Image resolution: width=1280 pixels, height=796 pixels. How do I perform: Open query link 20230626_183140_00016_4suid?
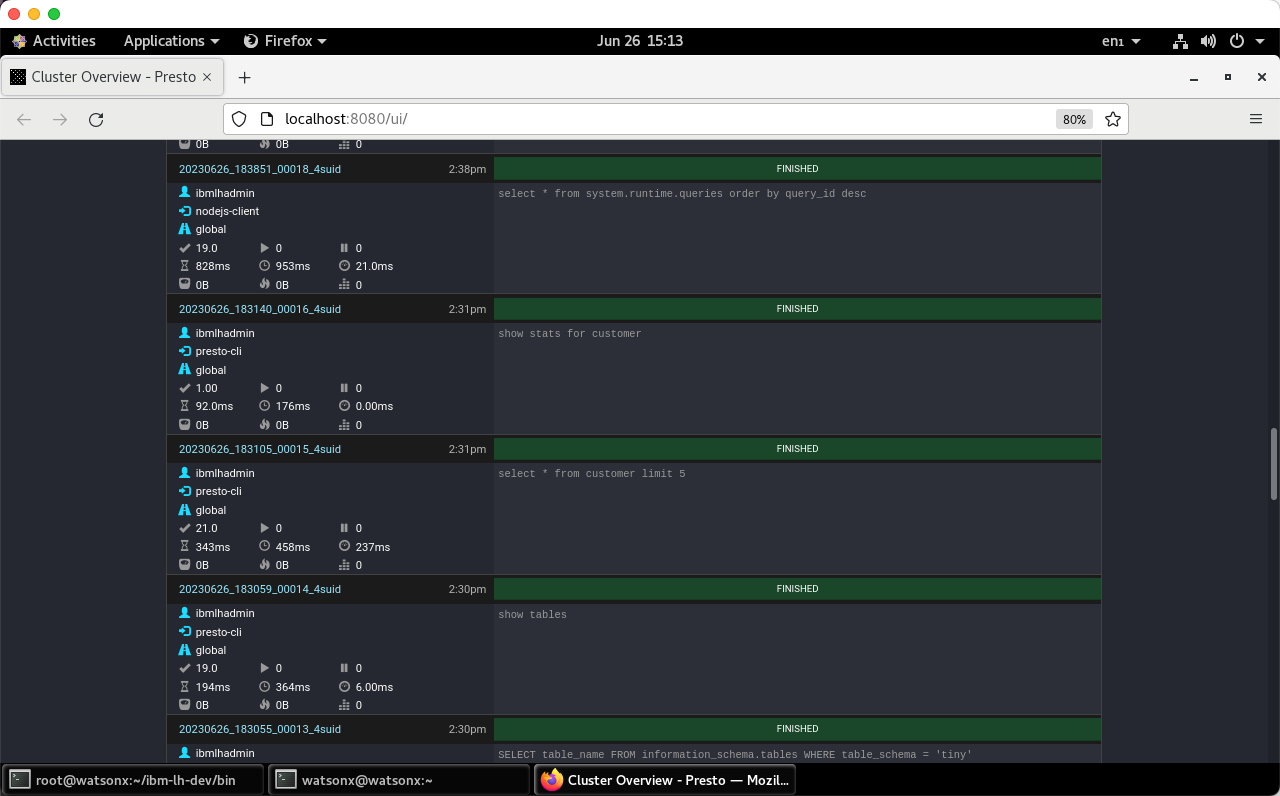[260, 309]
